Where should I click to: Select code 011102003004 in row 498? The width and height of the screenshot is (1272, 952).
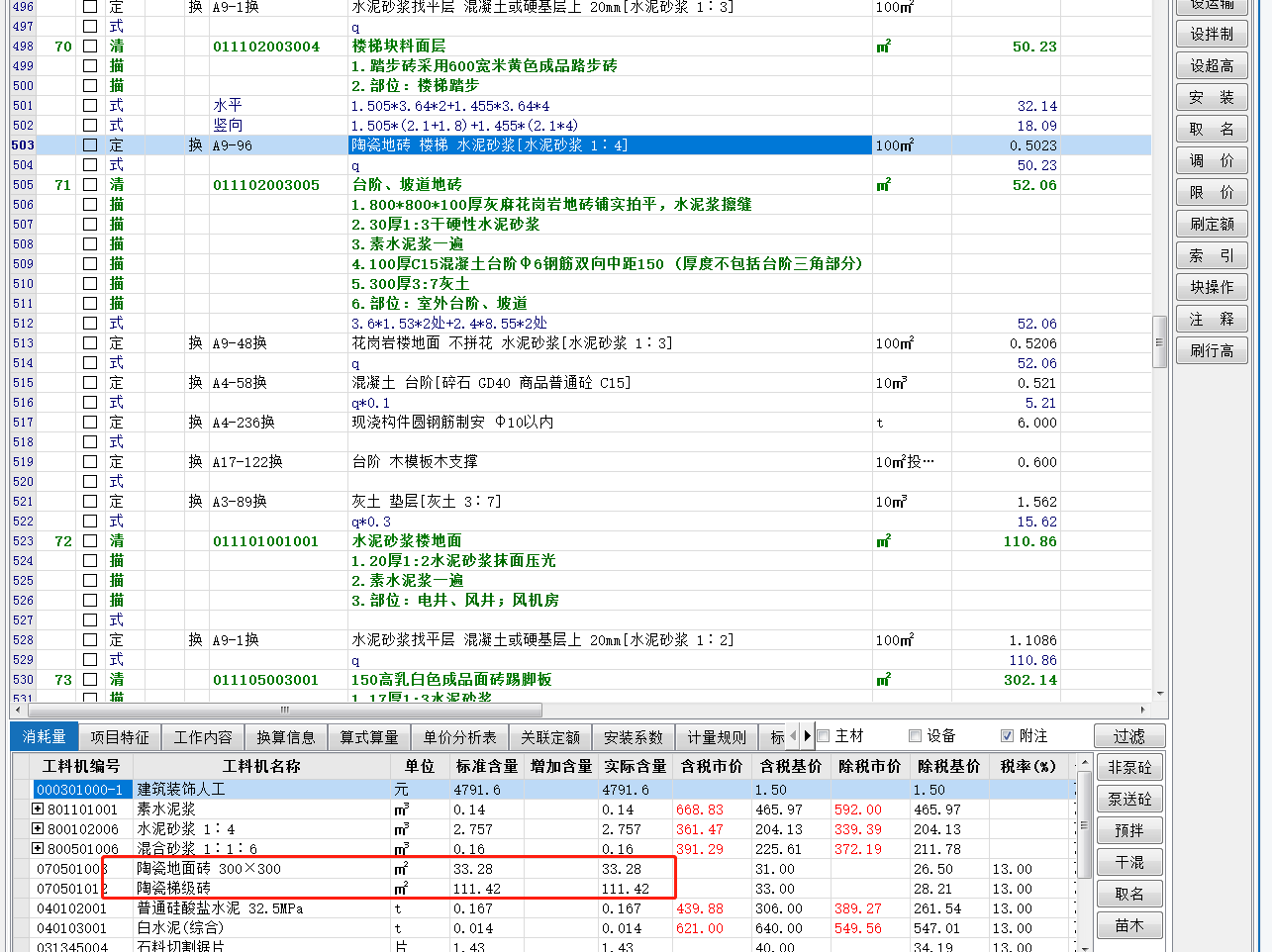tap(266, 47)
